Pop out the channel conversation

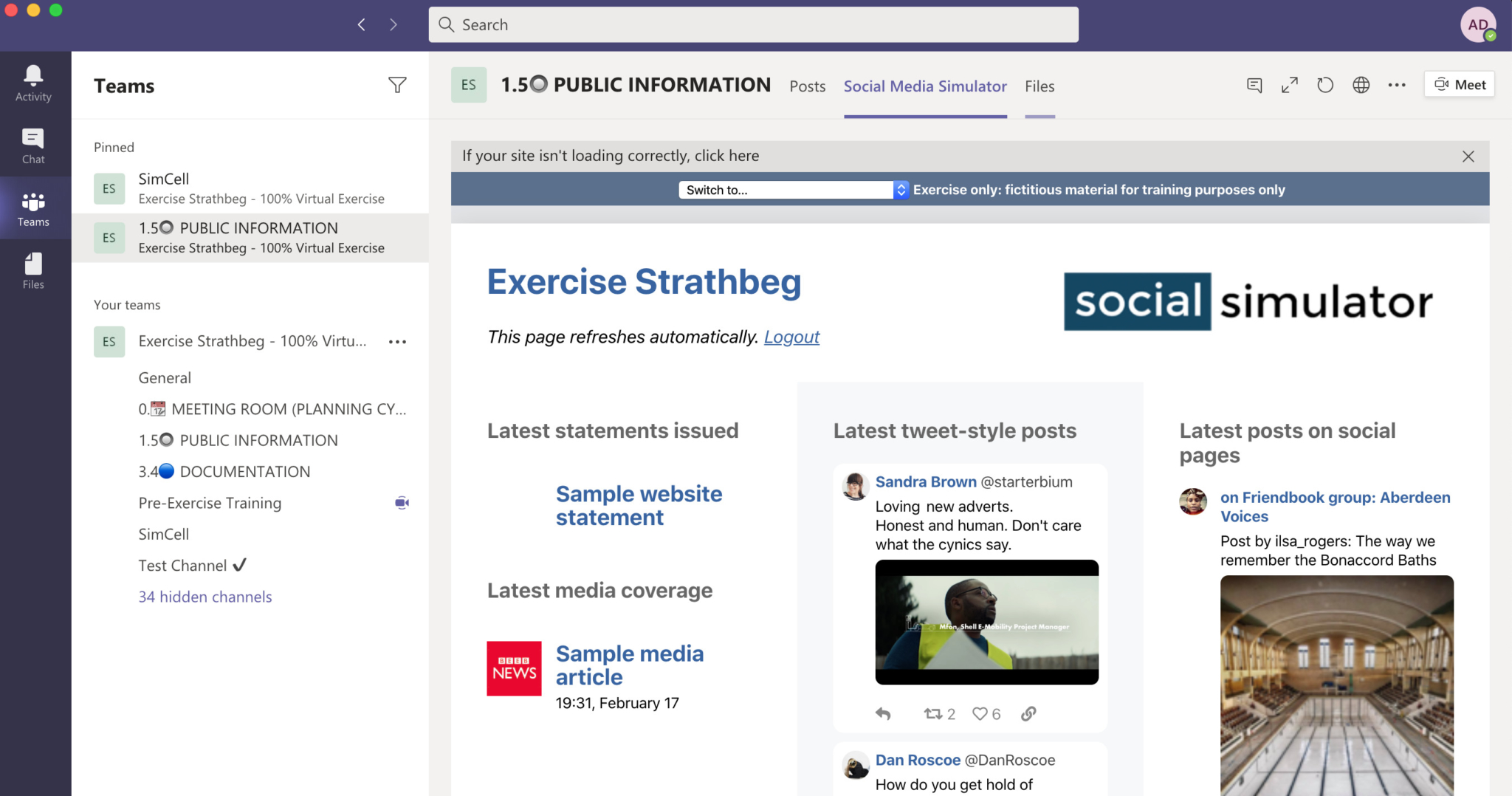(1254, 84)
